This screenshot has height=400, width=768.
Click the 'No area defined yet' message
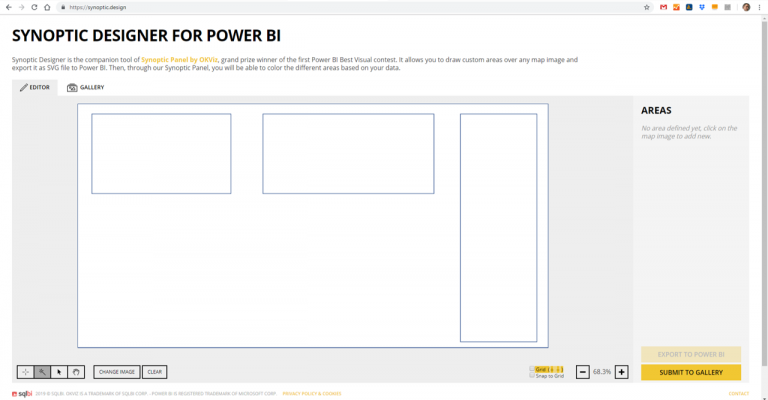689,132
